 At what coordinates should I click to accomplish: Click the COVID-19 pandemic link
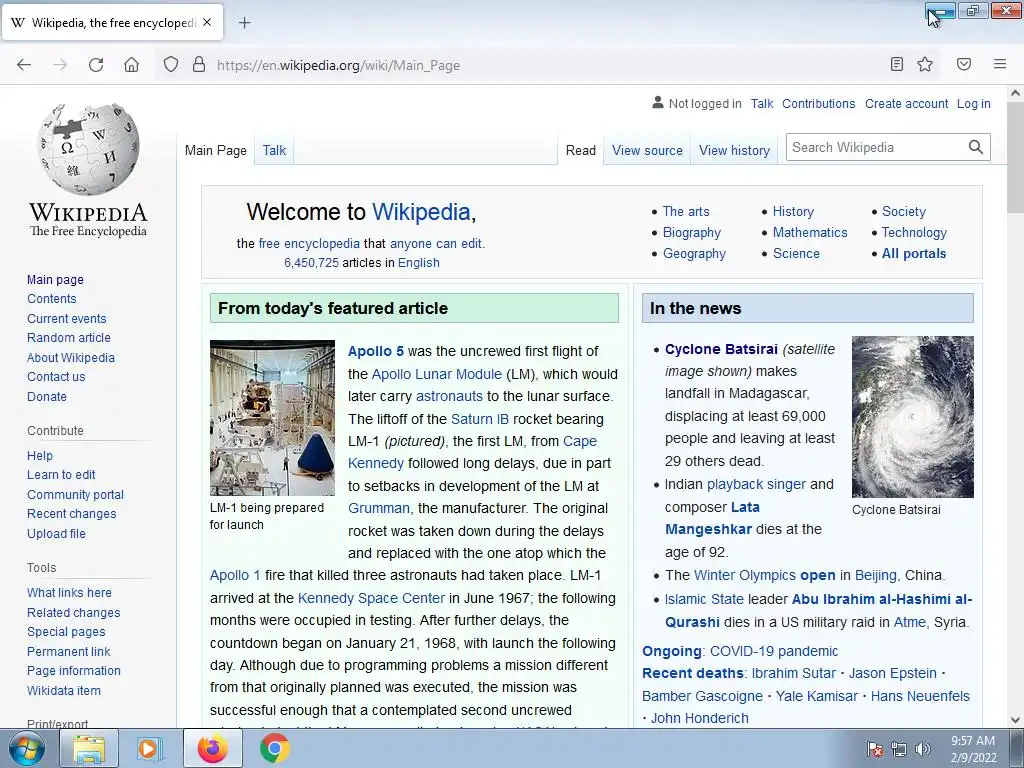pyautogui.click(x=774, y=651)
